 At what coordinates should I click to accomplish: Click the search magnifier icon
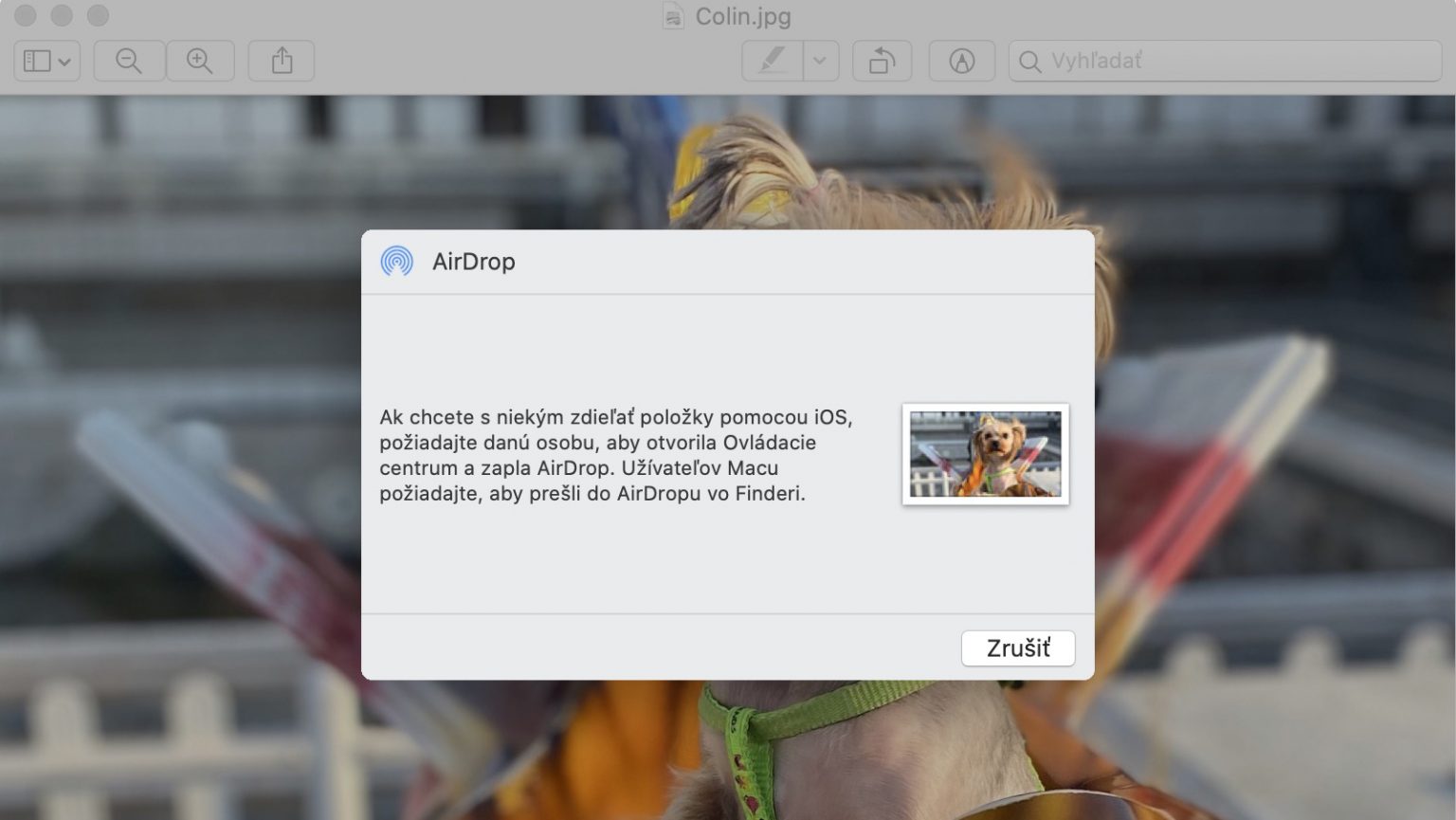pyautogui.click(x=1029, y=62)
